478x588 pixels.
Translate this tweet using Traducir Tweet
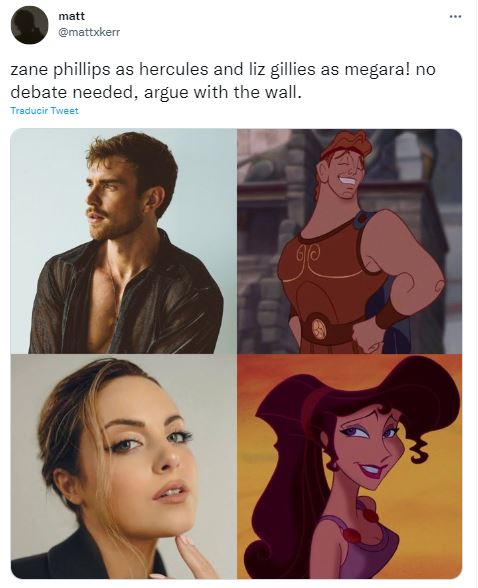pyautogui.click(x=45, y=111)
